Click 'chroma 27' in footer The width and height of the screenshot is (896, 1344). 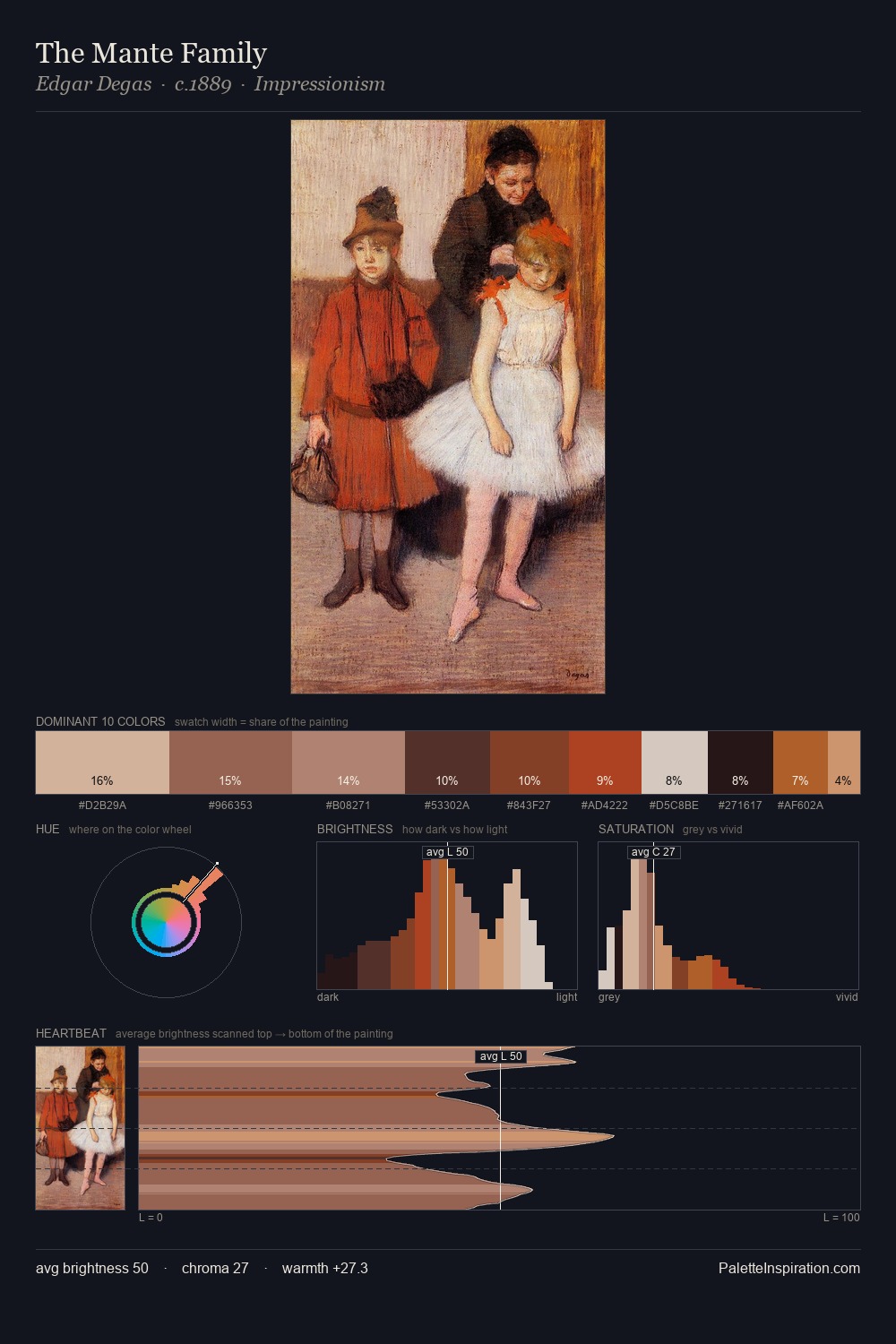click(x=215, y=1268)
